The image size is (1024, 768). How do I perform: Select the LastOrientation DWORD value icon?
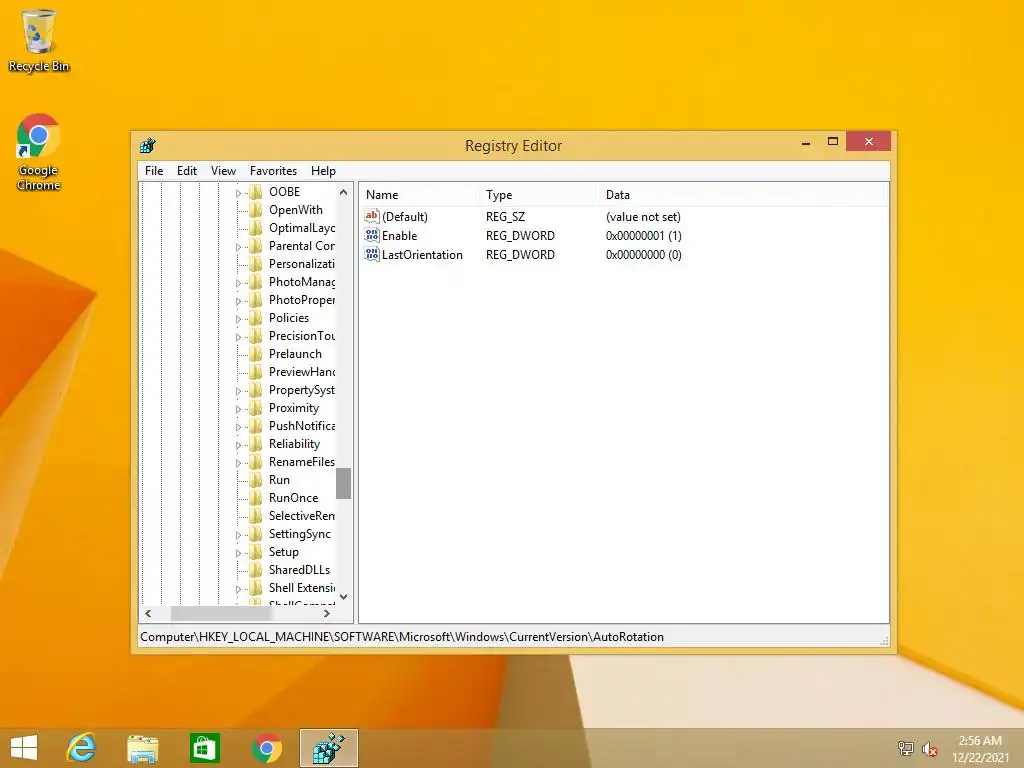(x=372, y=254)
